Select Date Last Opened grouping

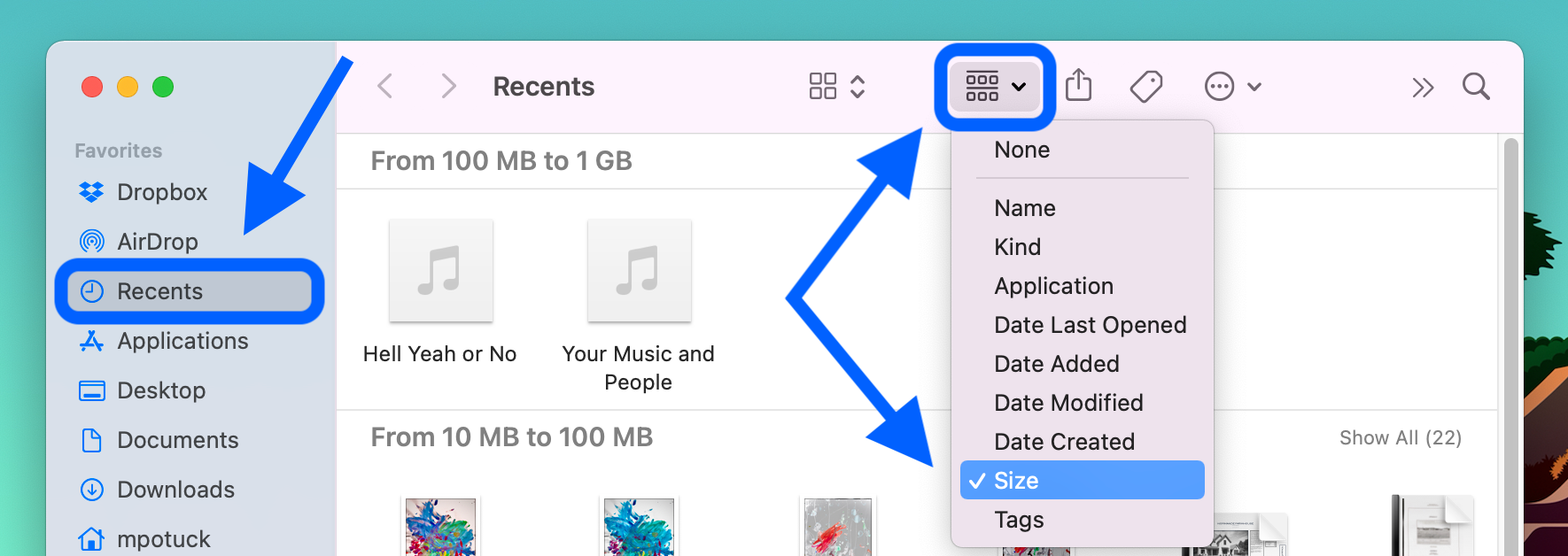[x=1090, y=325]
